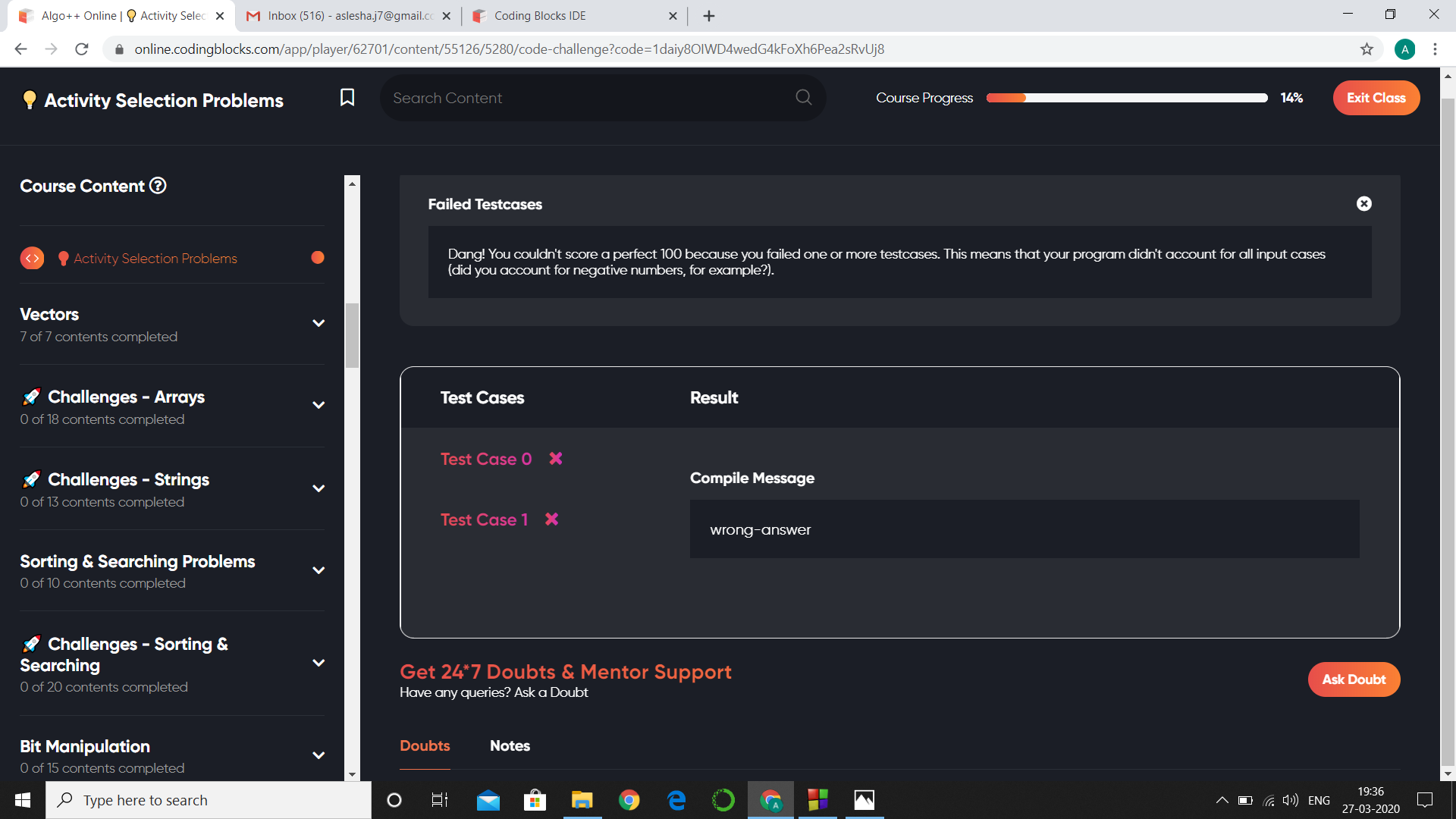
Task: Click the code icon beside Activity Selection Problems
Action: (x=32, y=259)
